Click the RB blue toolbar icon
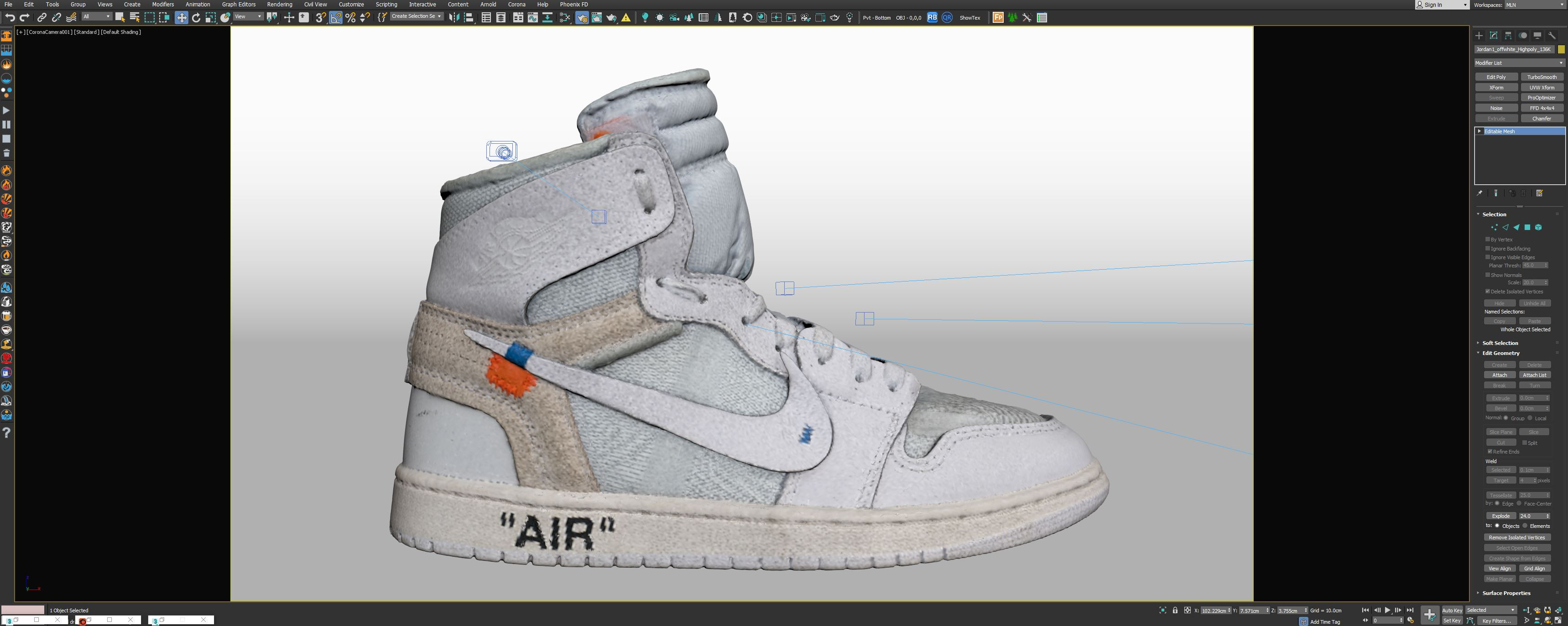Screen dimensions: 1568x626 [x=932, y=18]
